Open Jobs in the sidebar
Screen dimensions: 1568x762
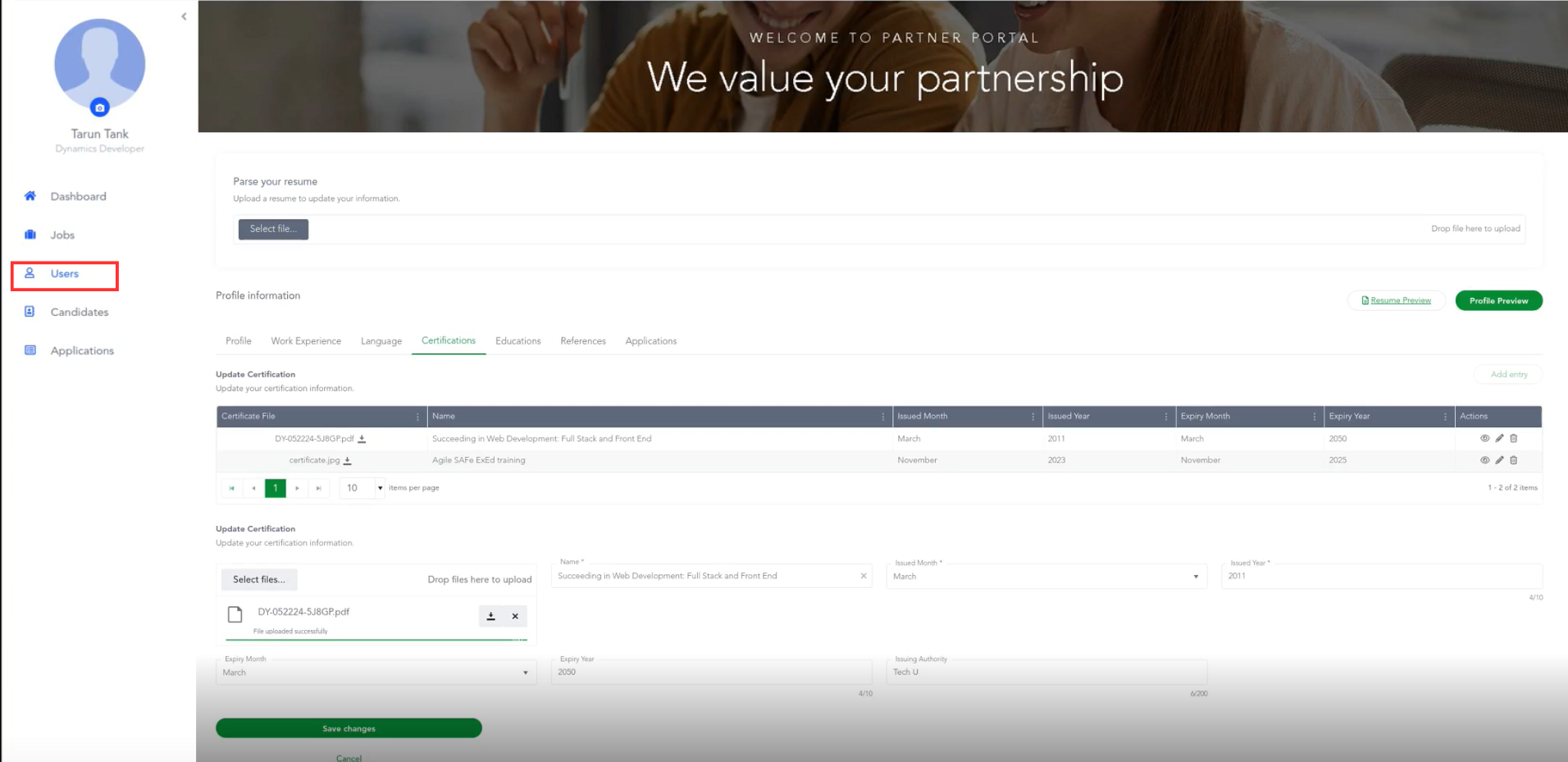coord(62,235)
